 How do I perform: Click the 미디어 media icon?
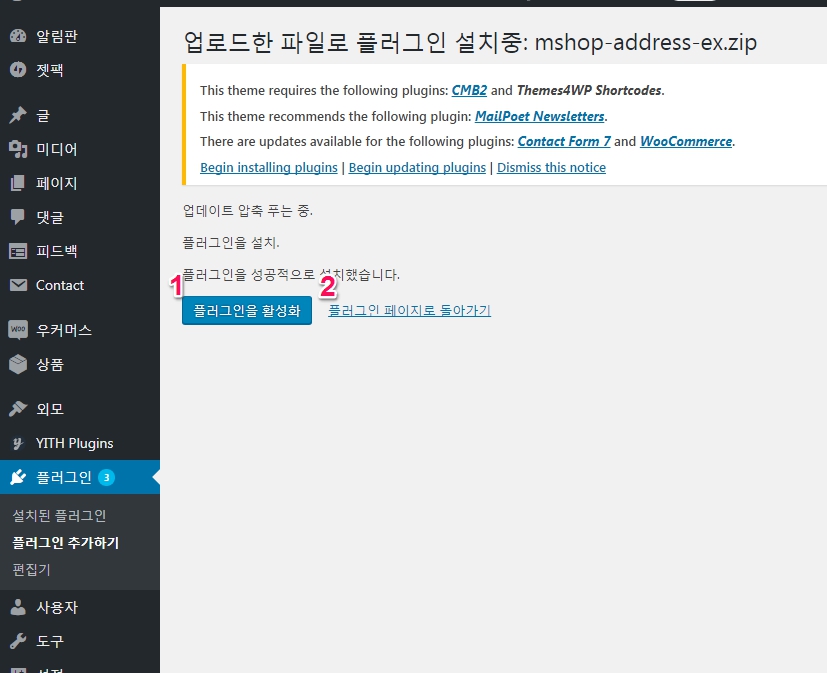point(18,149)
